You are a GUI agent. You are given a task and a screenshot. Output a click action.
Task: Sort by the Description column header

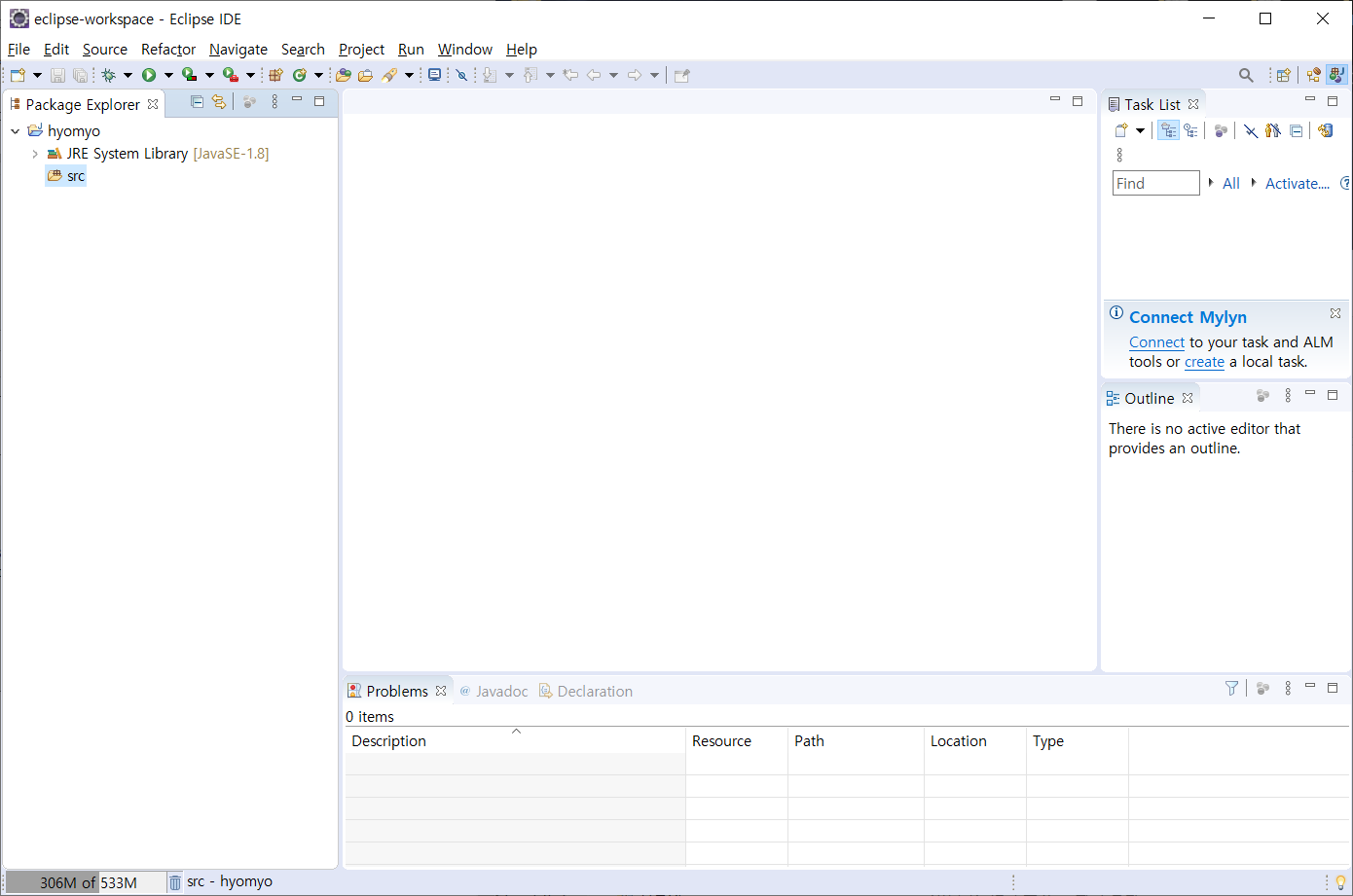click(516, 740)
